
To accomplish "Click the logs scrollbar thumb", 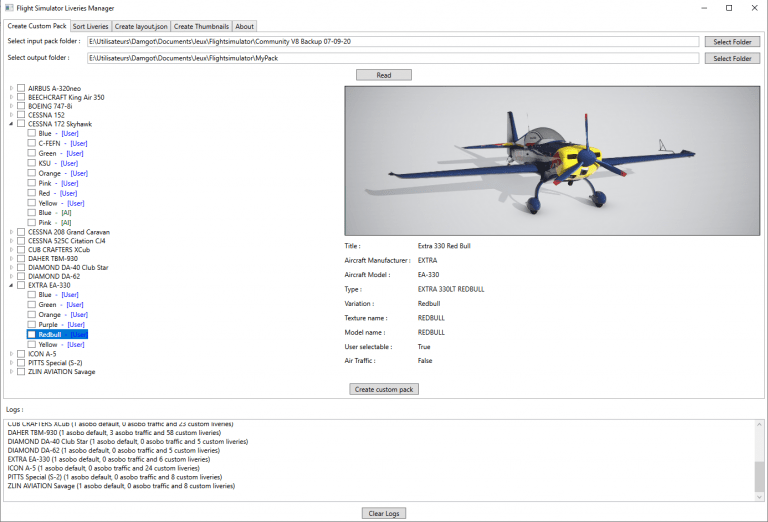I will (x=759, y=476).
